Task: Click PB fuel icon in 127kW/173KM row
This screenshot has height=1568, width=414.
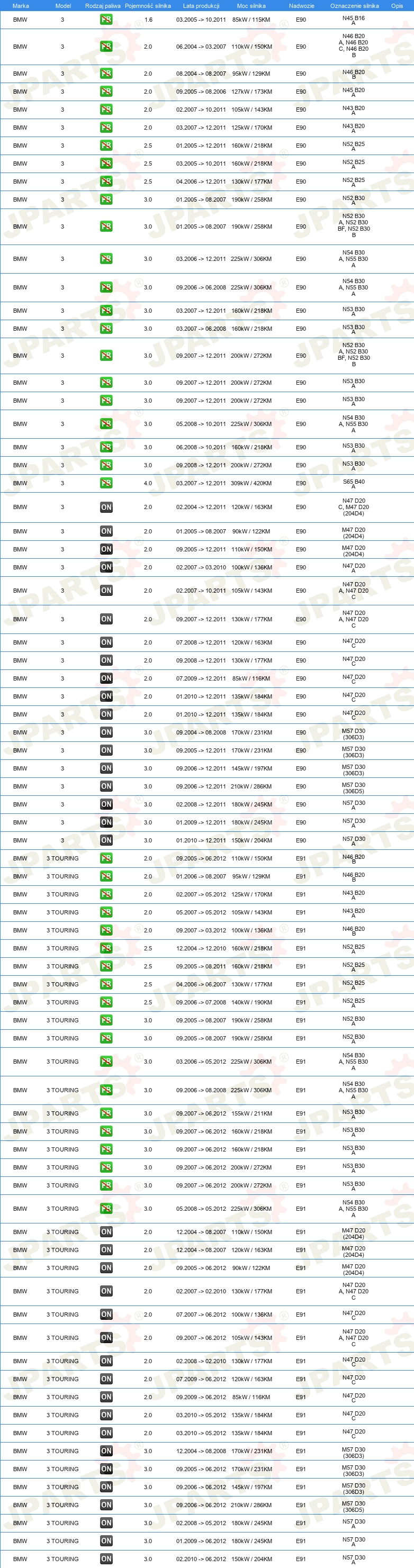Action: click(106, 92)
